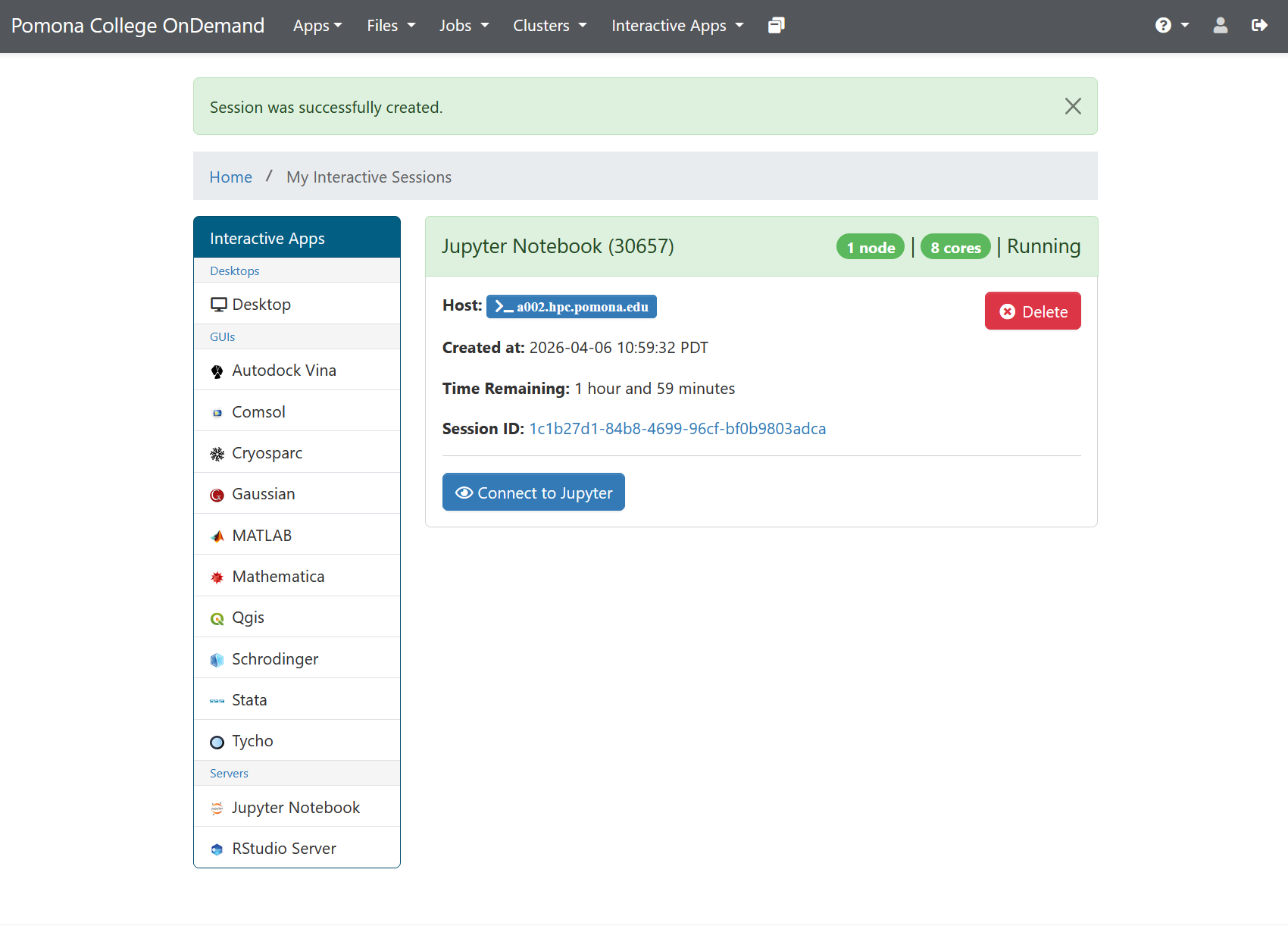Click the RStudio Server icon
This screenshot has height=932, width=1288.
(217, 849)
